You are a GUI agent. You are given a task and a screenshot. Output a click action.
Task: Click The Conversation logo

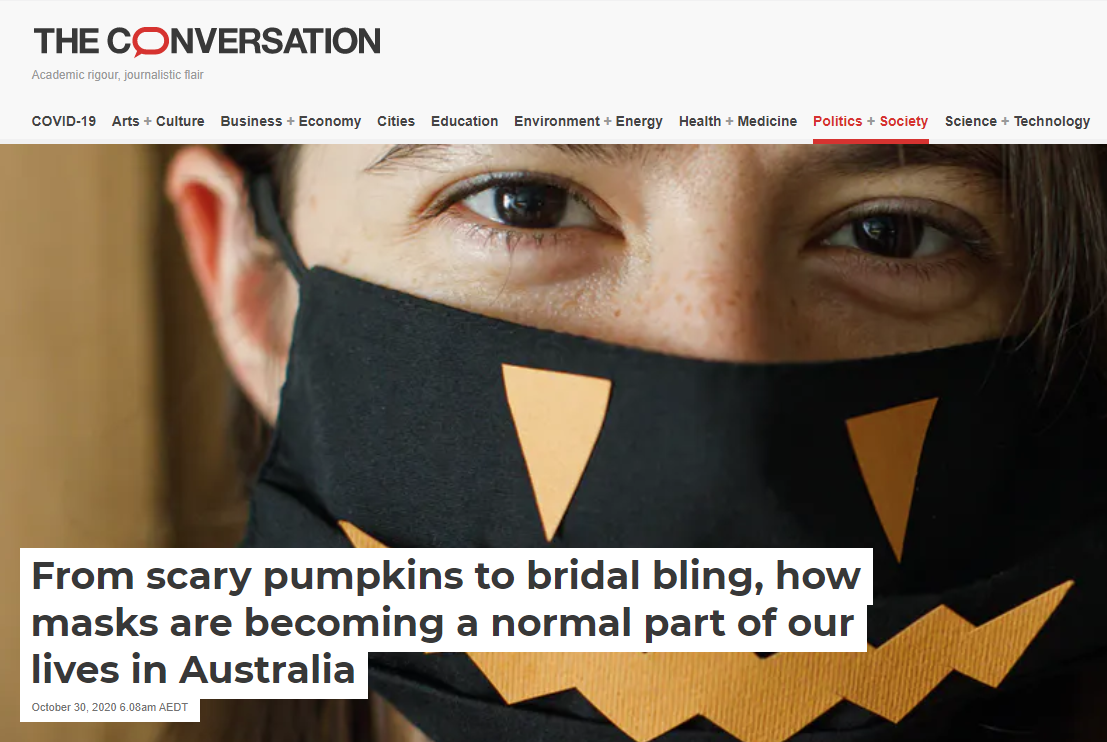(207, 42)
